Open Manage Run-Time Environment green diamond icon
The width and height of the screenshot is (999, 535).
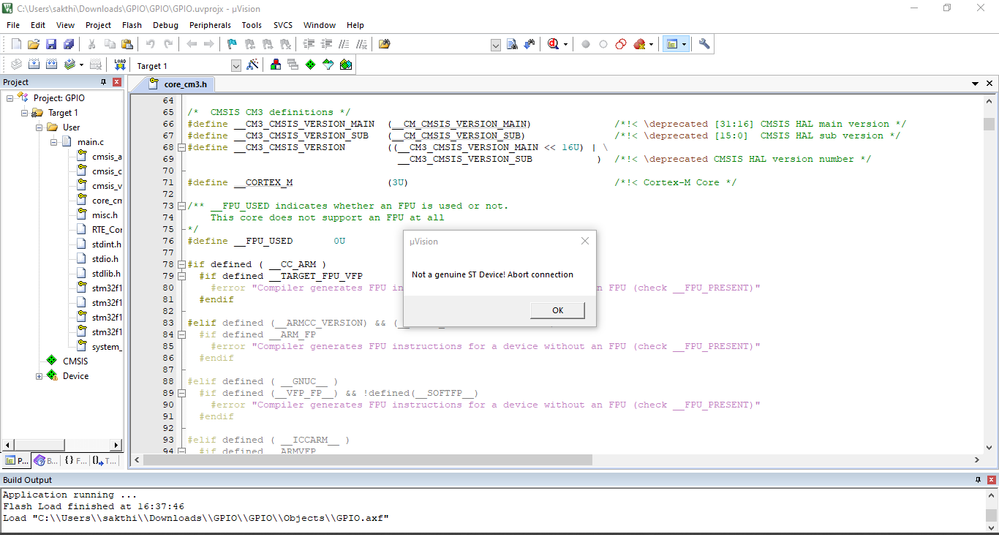click(310, 65)
